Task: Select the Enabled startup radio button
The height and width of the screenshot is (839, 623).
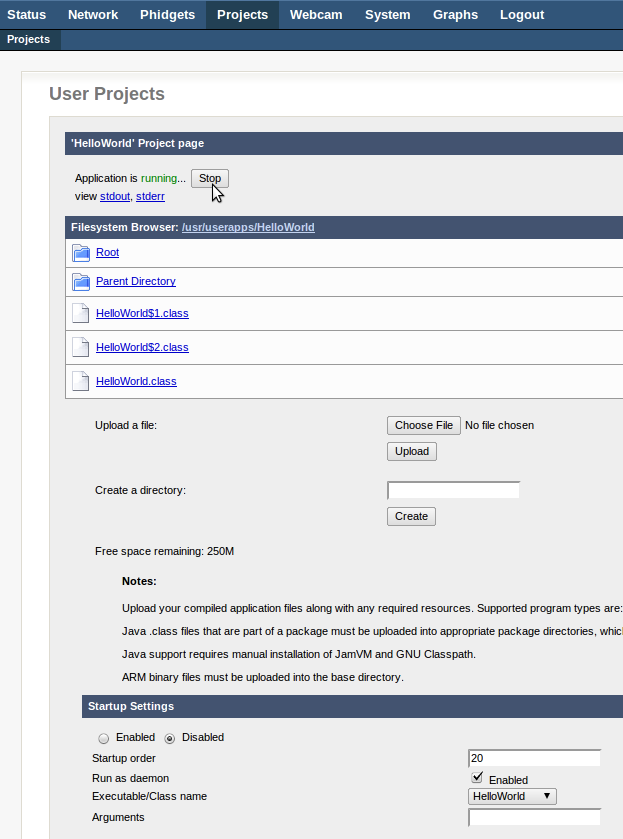Action: tap(104, 738)
